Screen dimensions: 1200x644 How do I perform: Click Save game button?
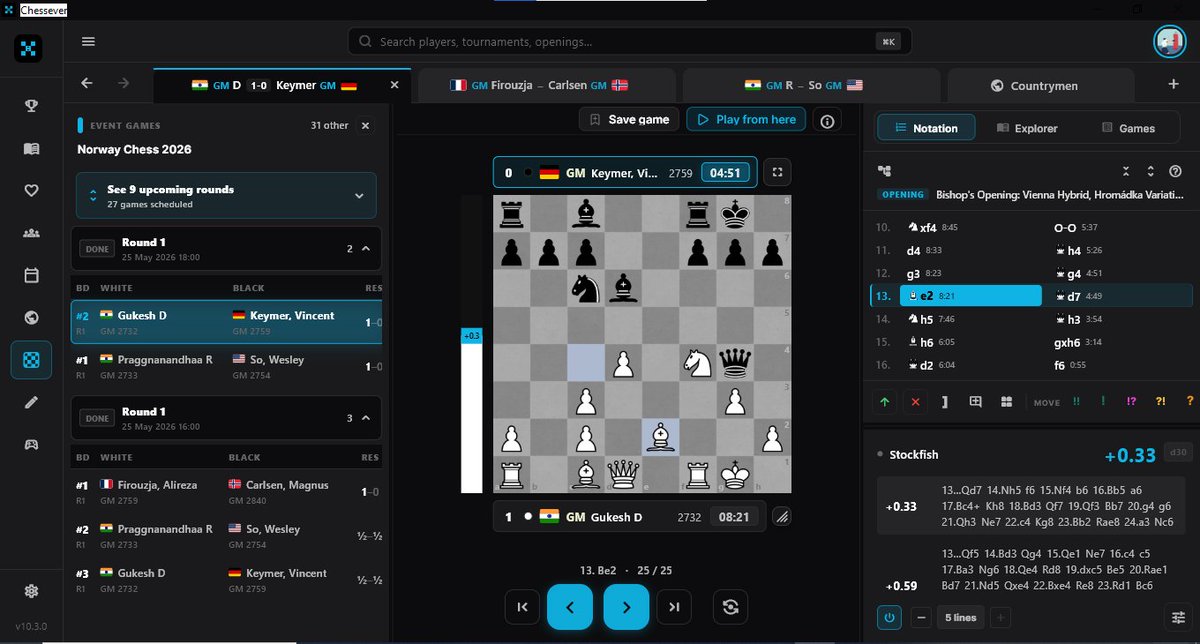coord(629,119)
